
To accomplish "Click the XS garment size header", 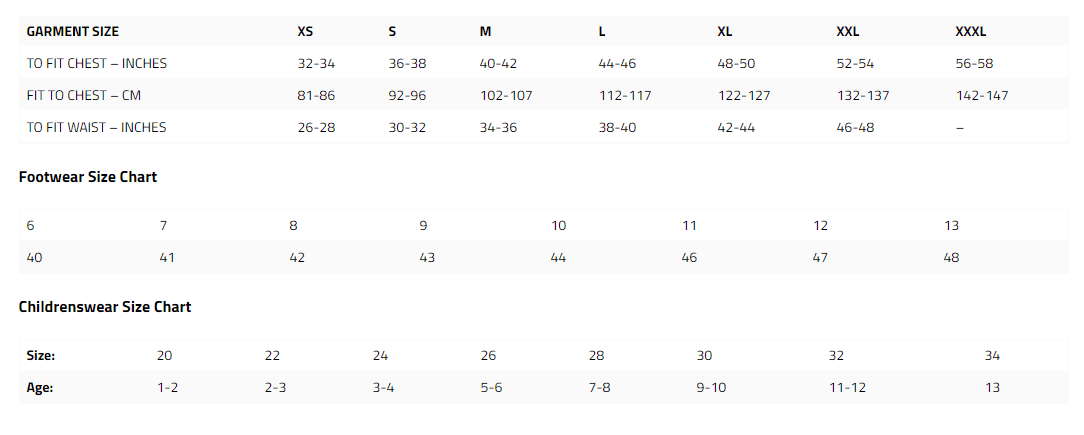I will 304,32.
